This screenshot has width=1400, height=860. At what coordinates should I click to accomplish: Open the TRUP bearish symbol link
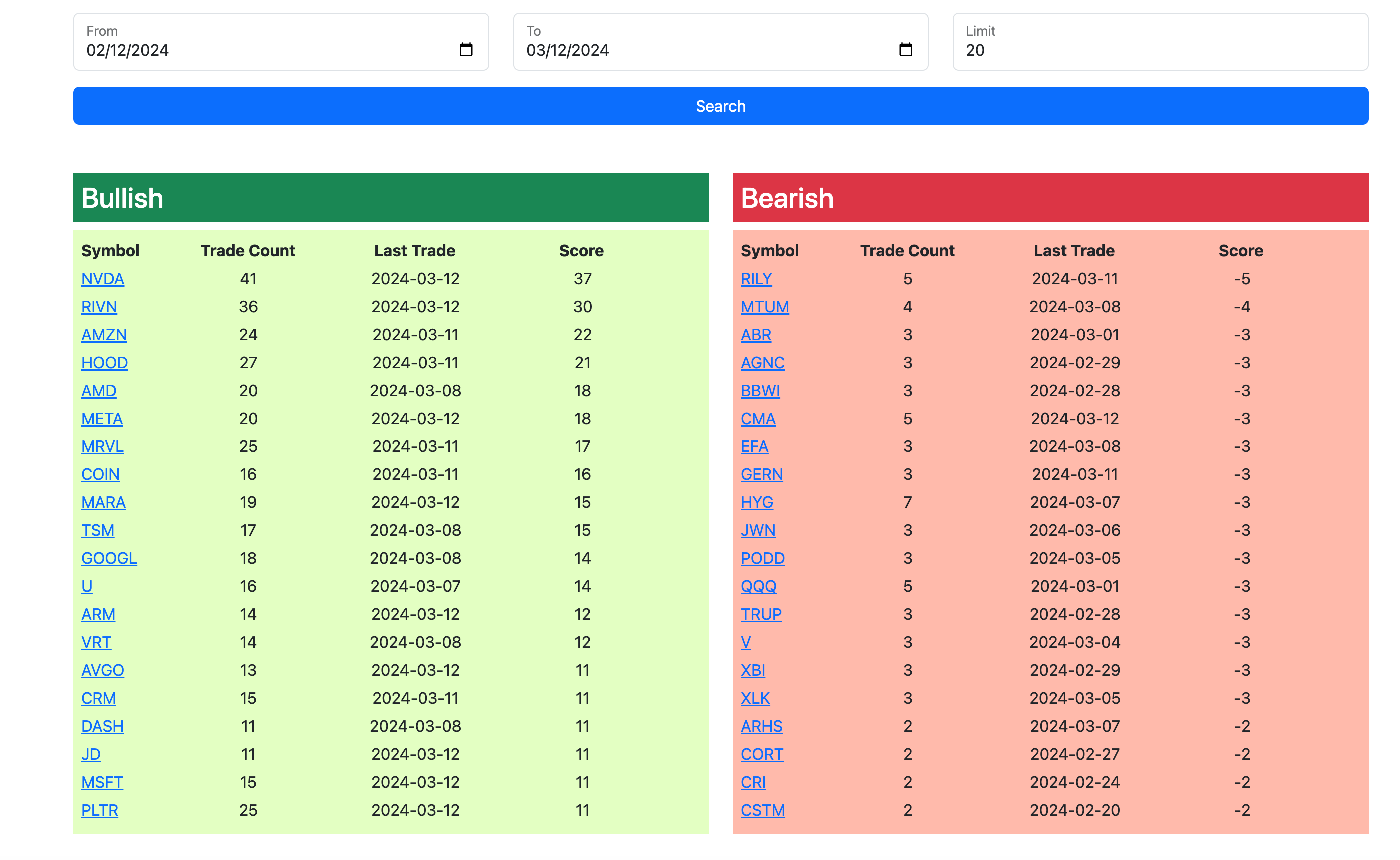pyautogui.click(x=762, y=614)
